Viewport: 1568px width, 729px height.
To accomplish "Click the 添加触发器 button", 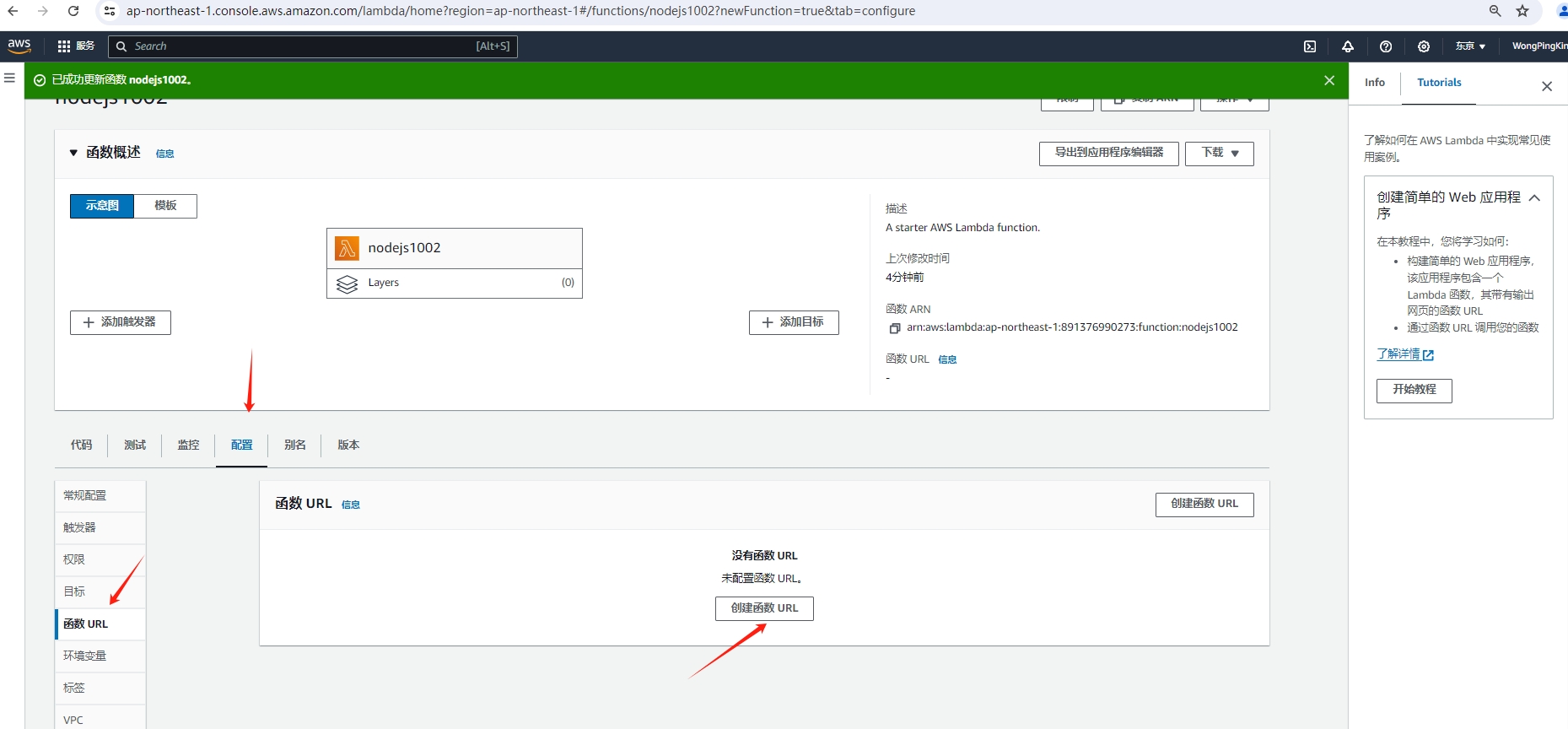I will [121, 322].
